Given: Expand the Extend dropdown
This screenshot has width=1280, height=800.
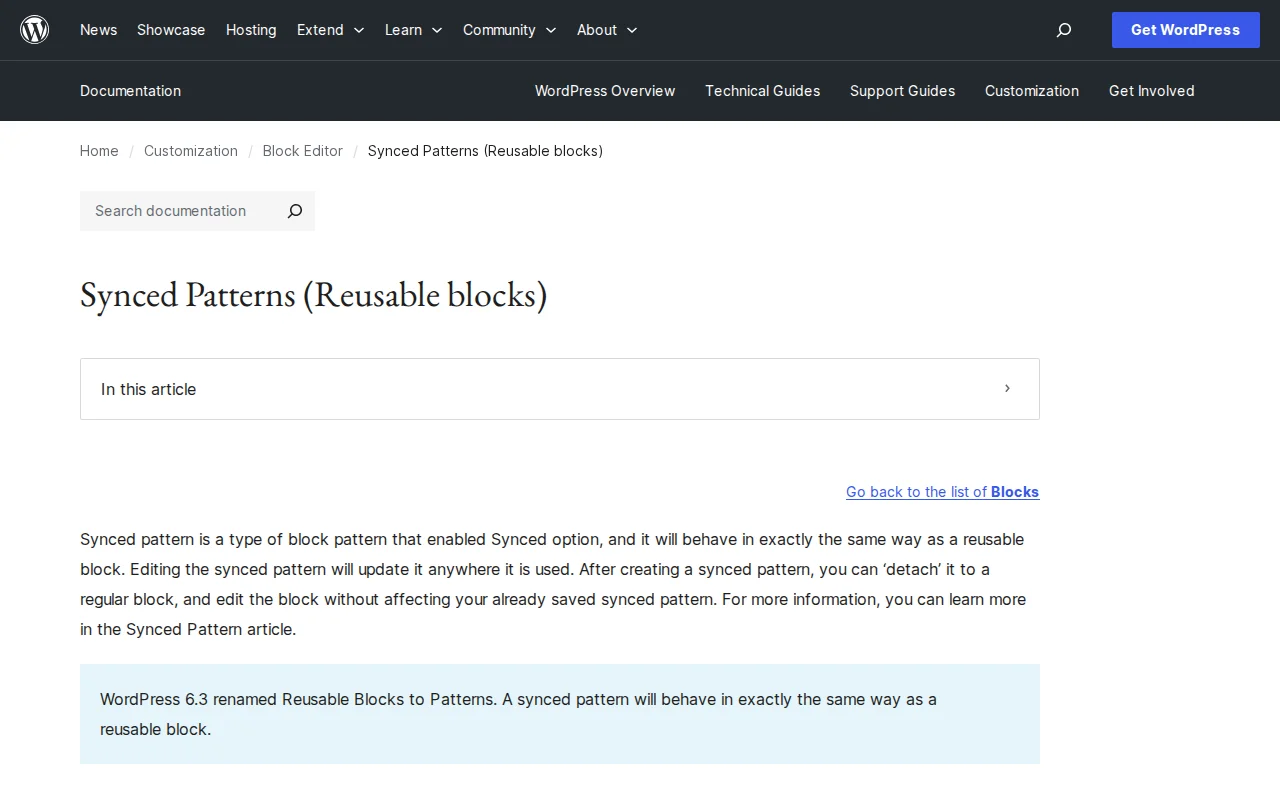Looking at the screenshot, I should click(x=330, y=30).
